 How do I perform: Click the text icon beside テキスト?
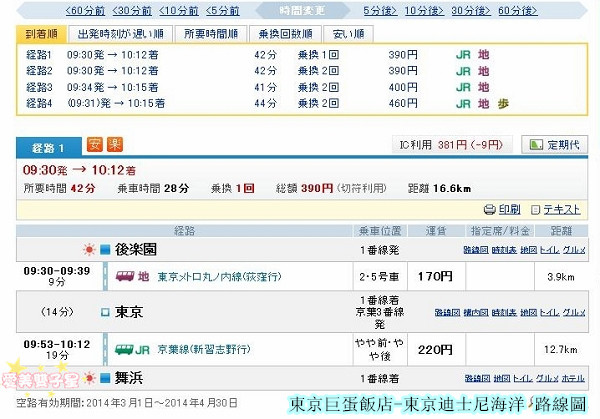[536, 210]
